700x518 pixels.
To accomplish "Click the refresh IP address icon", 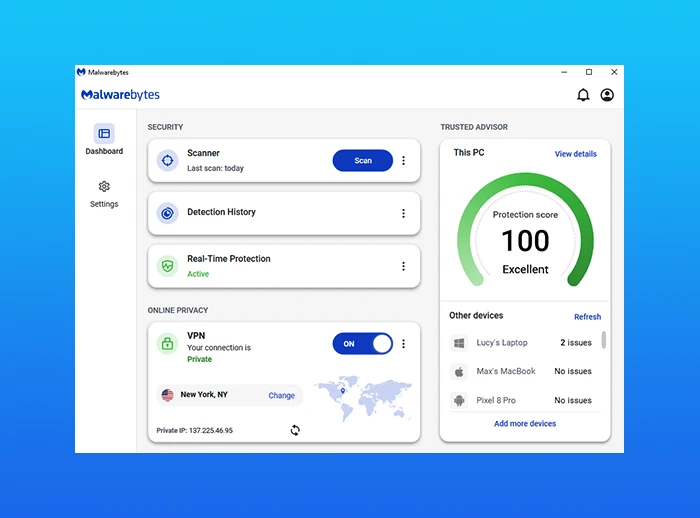I will (x=295, y=430).
